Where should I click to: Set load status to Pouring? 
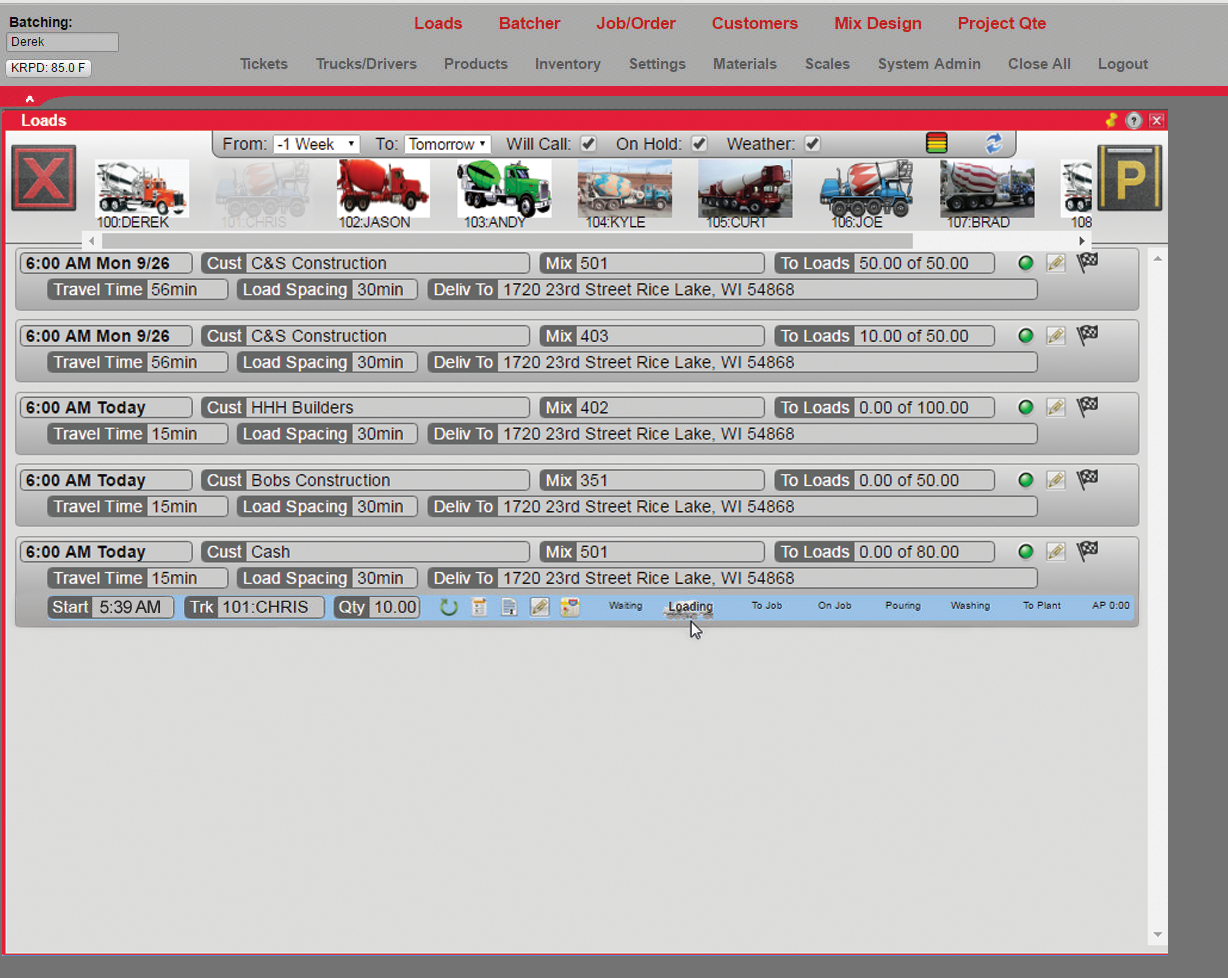pos(902,606)
